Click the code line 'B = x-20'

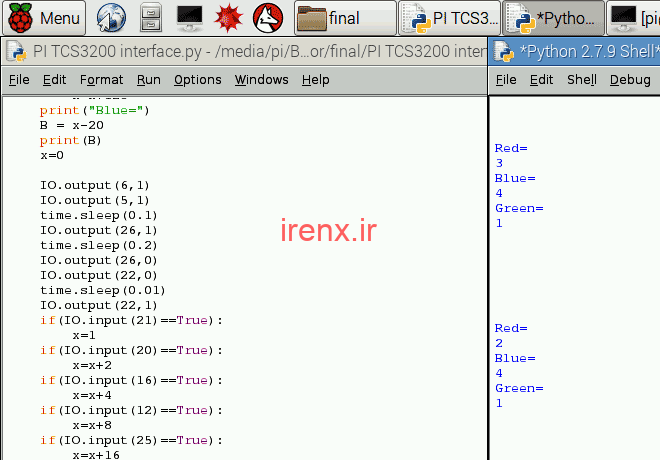[72, 125]
